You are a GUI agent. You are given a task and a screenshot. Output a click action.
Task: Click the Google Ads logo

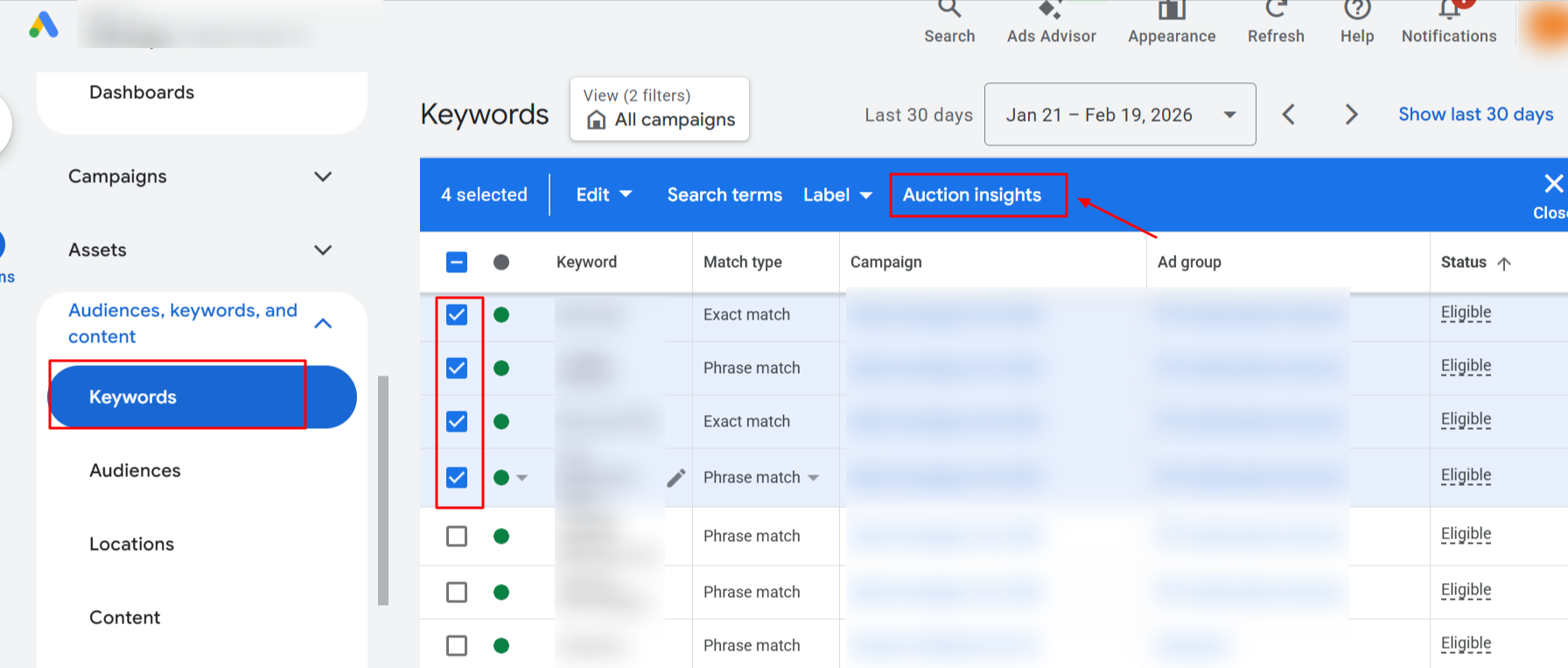tap(44, 25)
